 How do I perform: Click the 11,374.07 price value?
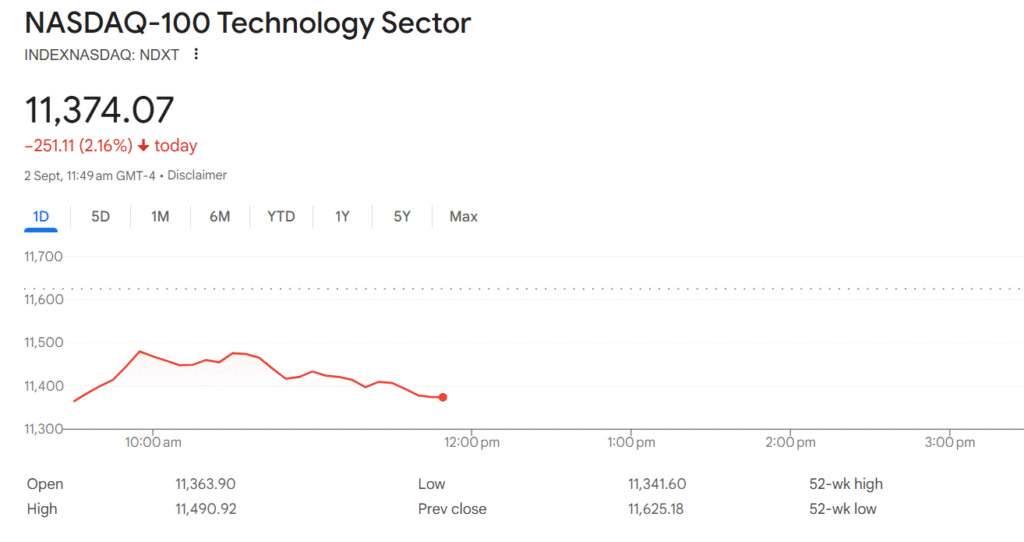[99, 109]
